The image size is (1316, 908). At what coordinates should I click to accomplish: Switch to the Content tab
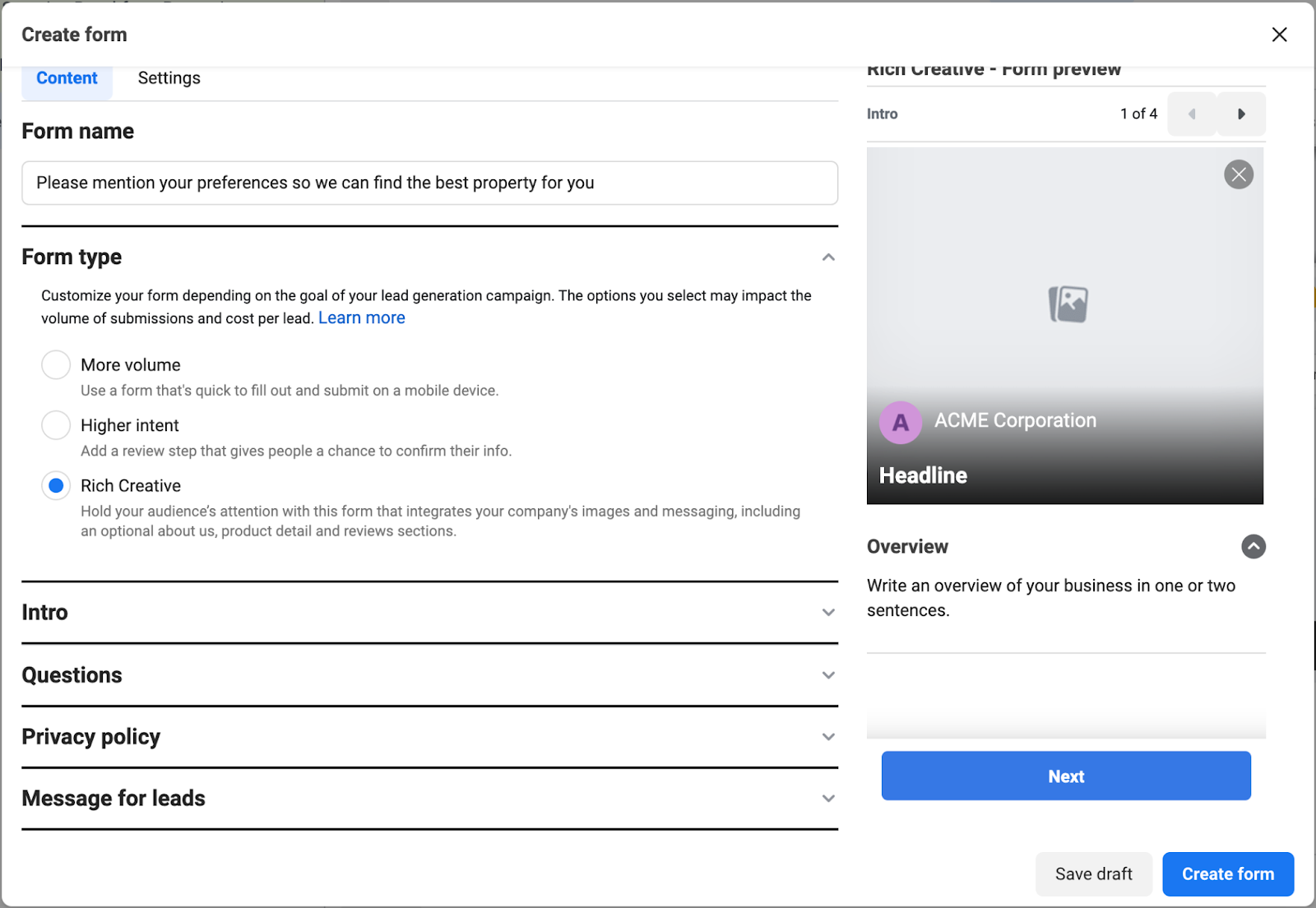[x=67, y=77]
